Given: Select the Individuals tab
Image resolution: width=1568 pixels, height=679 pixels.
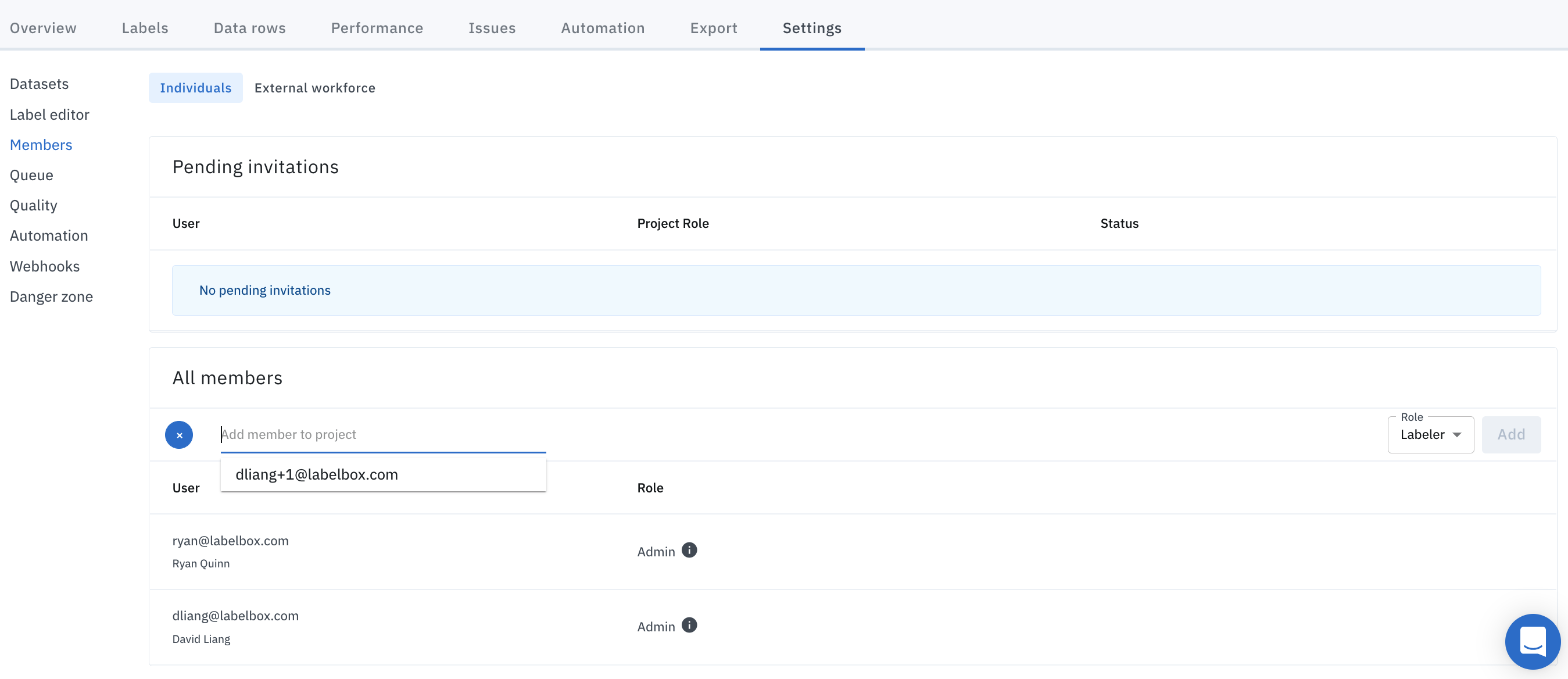Looking at the screenshot, I should pos(195,88).
